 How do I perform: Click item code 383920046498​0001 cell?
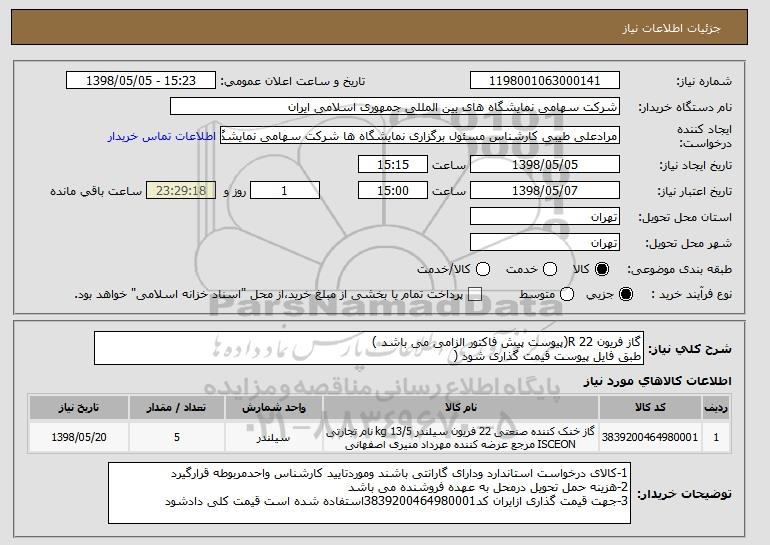[650, 437]
